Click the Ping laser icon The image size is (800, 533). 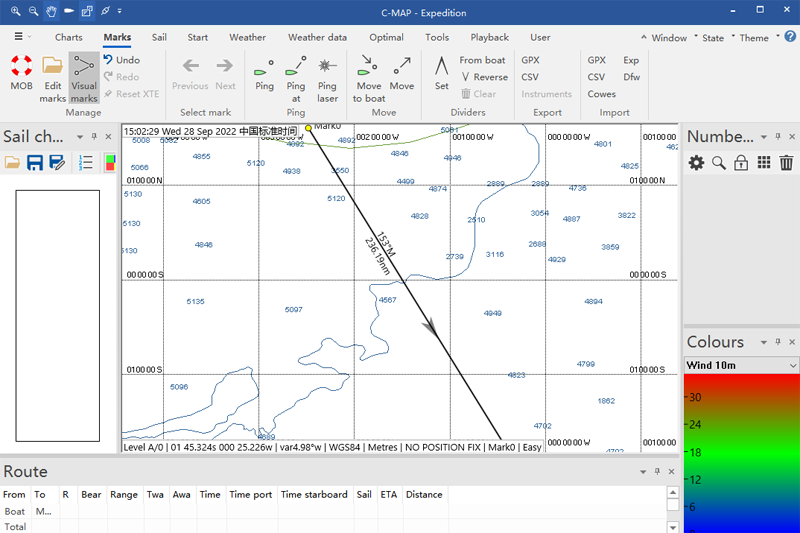pyautogui.click(x=327, y=66)
